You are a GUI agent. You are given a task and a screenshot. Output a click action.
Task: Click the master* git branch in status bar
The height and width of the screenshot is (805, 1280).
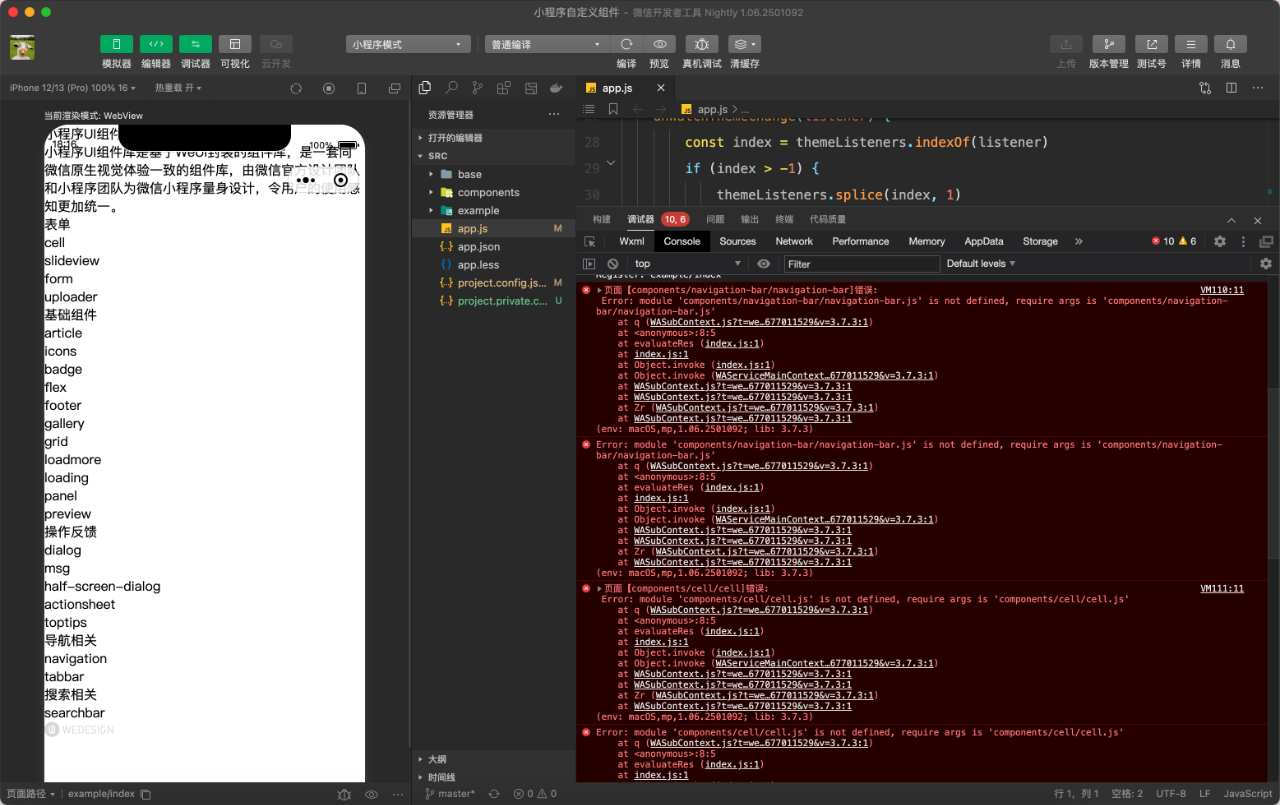point(451,794)
